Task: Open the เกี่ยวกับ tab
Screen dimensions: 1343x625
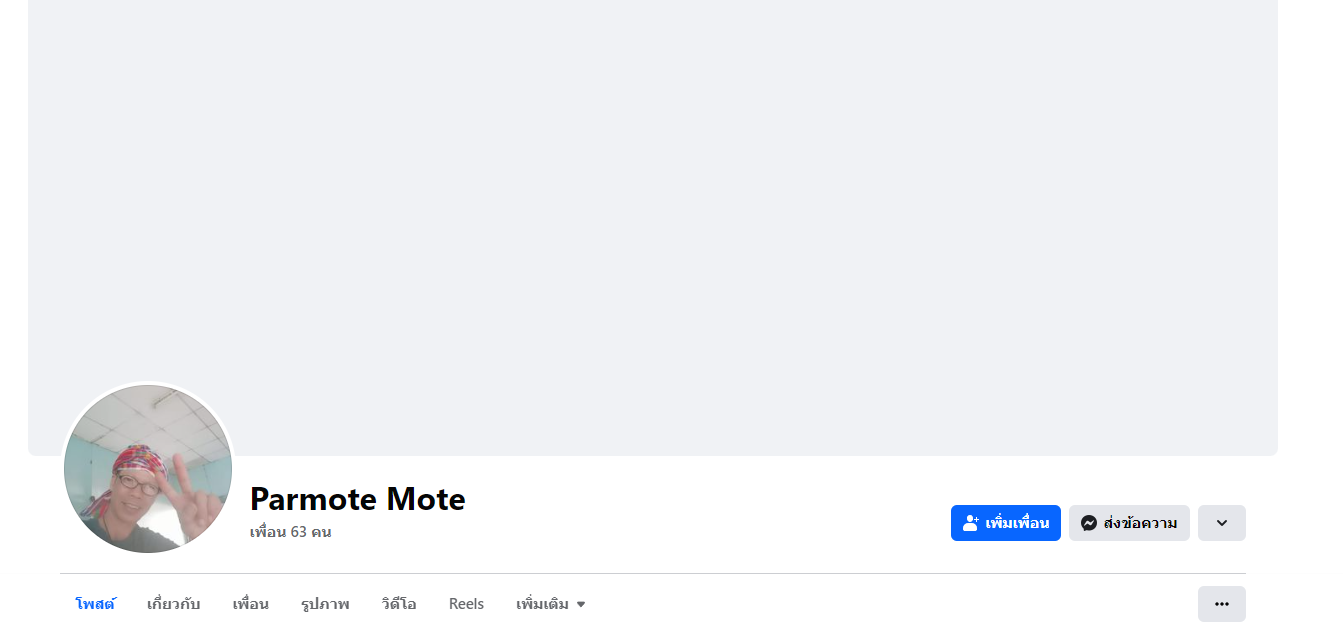Action: pyautogui.click(x=173, y=604)
